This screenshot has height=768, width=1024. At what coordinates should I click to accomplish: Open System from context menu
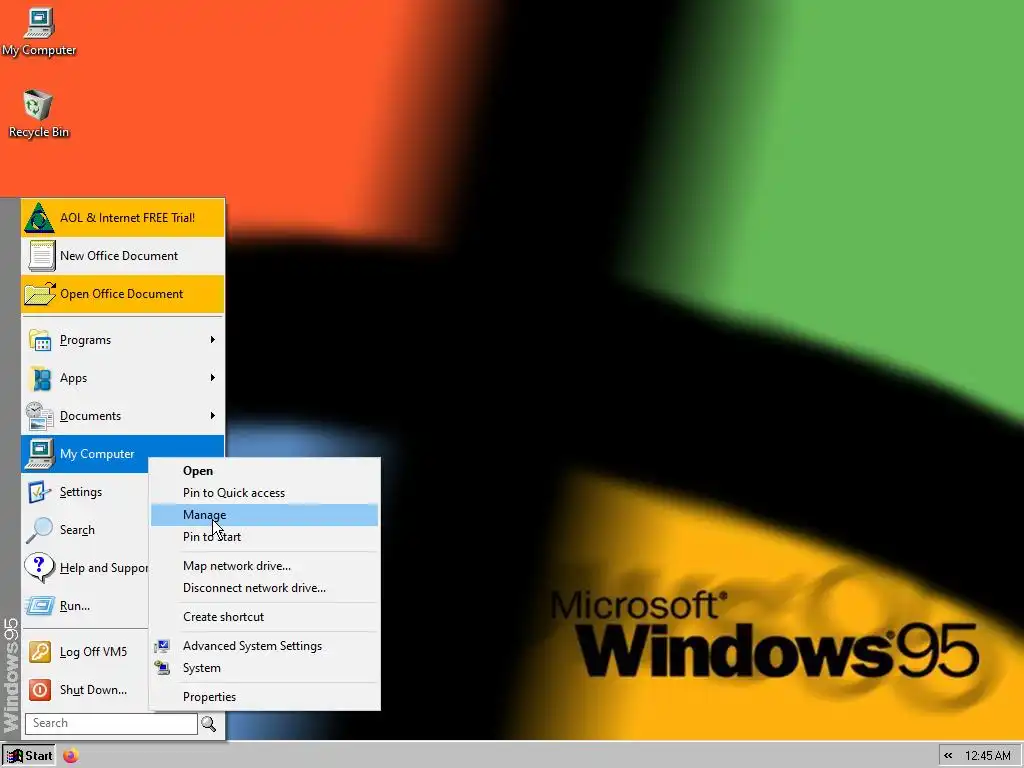coord(264,668)
